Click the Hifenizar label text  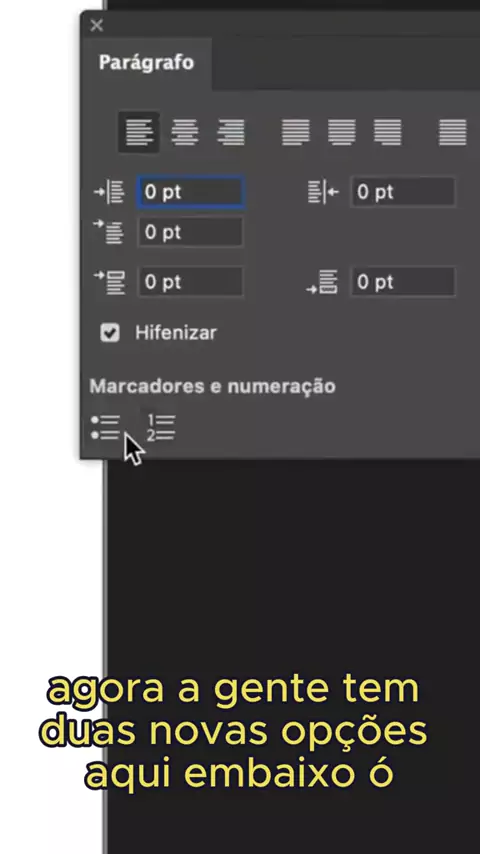[x=176, y=333]
